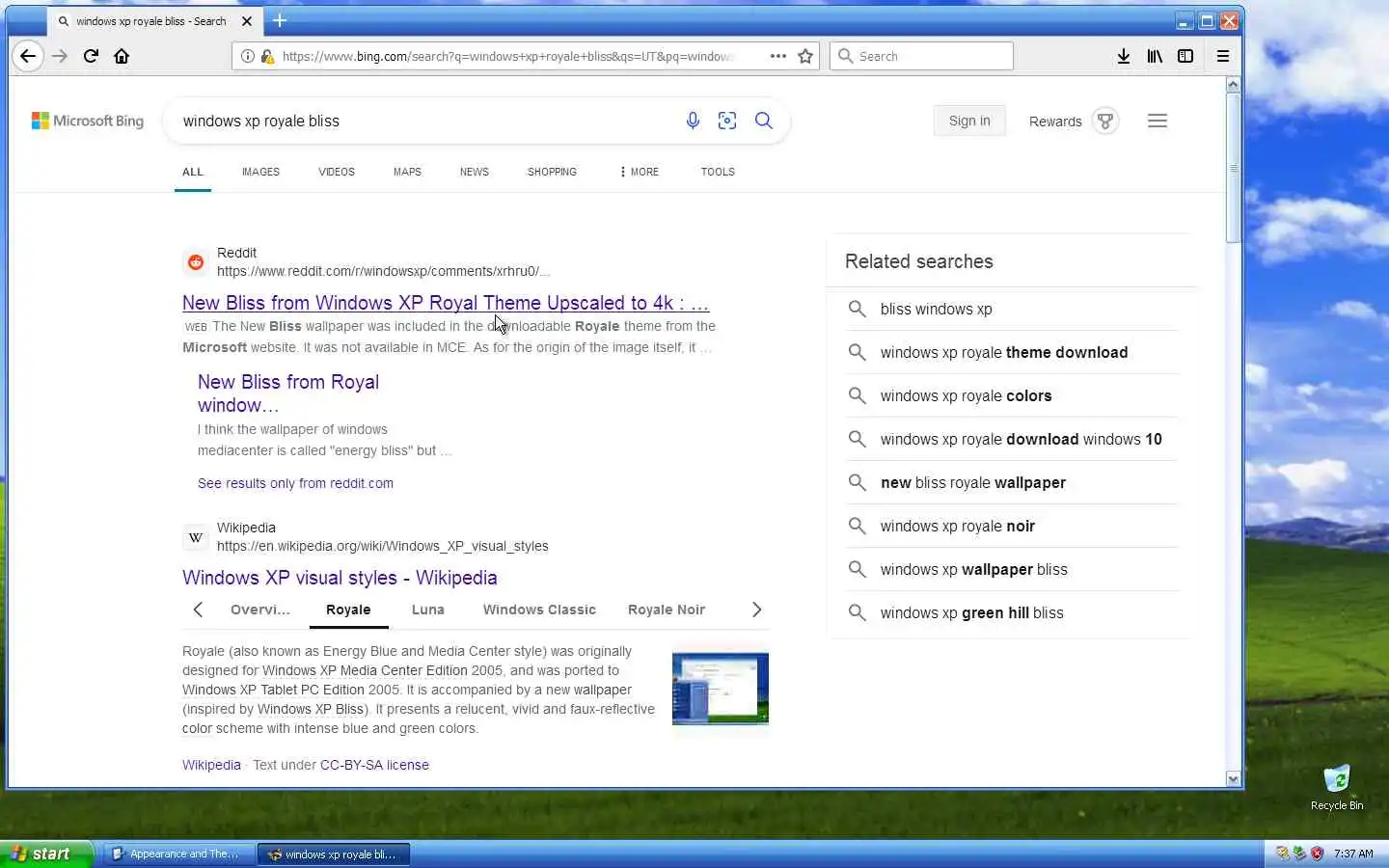
Task: Open Bing settings hamburger menu
Action: pos(1157,121)
